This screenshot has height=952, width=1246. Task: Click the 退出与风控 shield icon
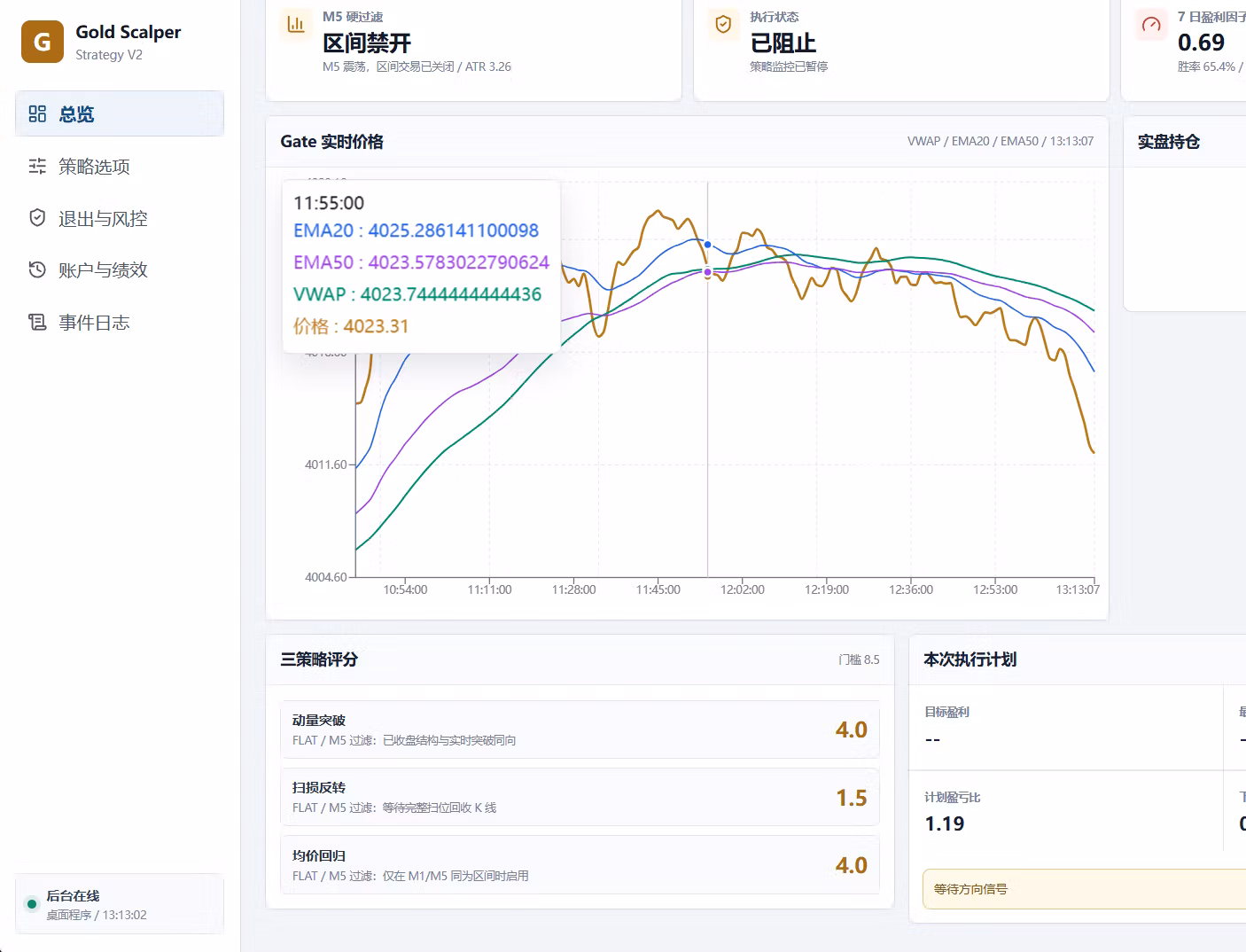37,218
